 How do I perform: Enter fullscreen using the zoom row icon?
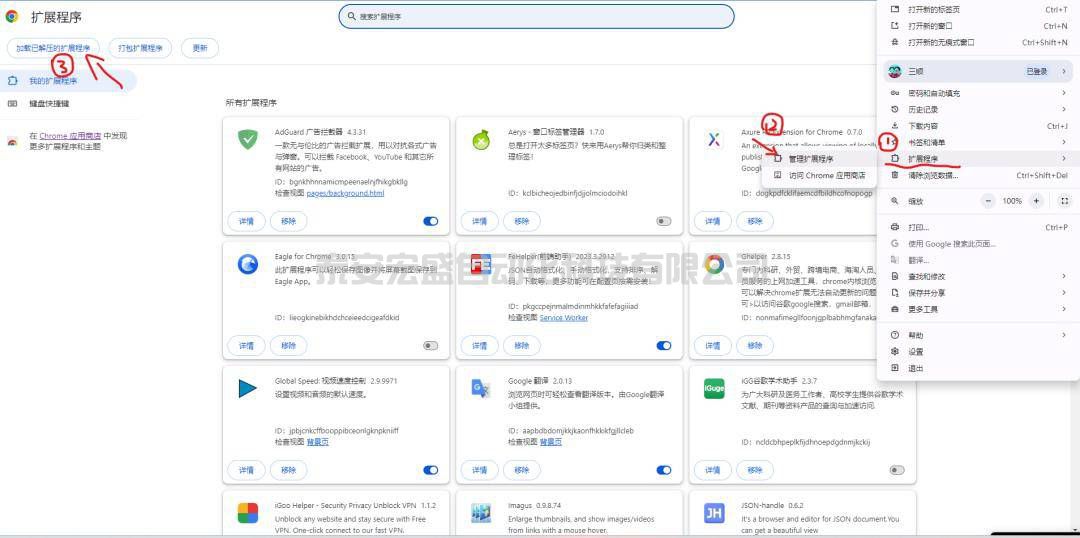click(1064, 201)
